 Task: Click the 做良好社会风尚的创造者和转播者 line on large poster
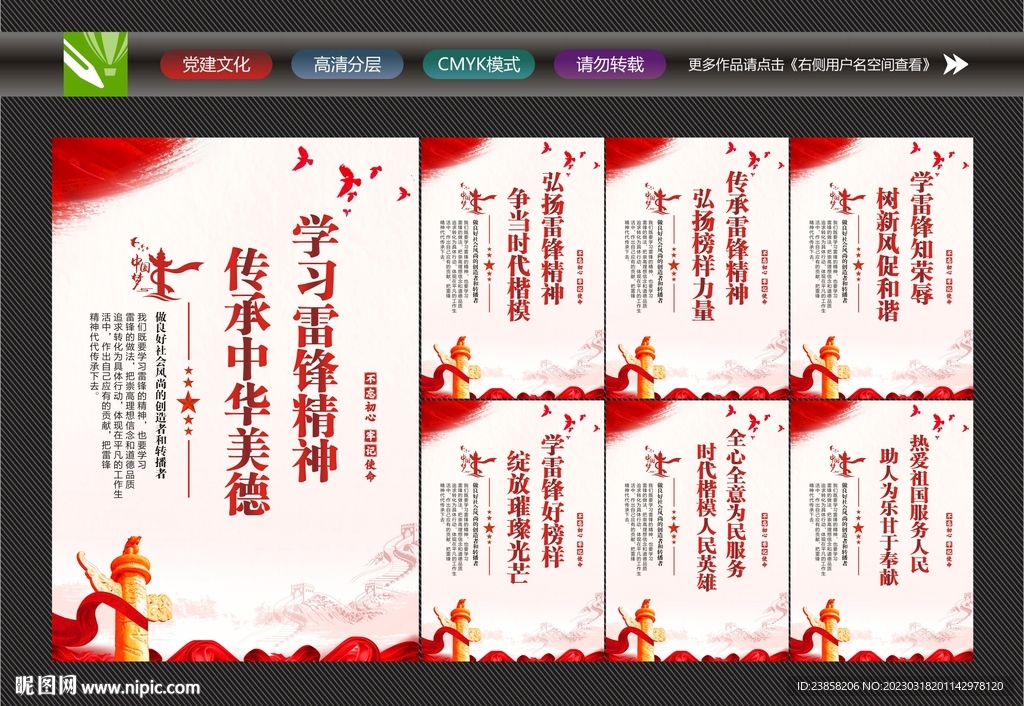[x=160, y=394]
